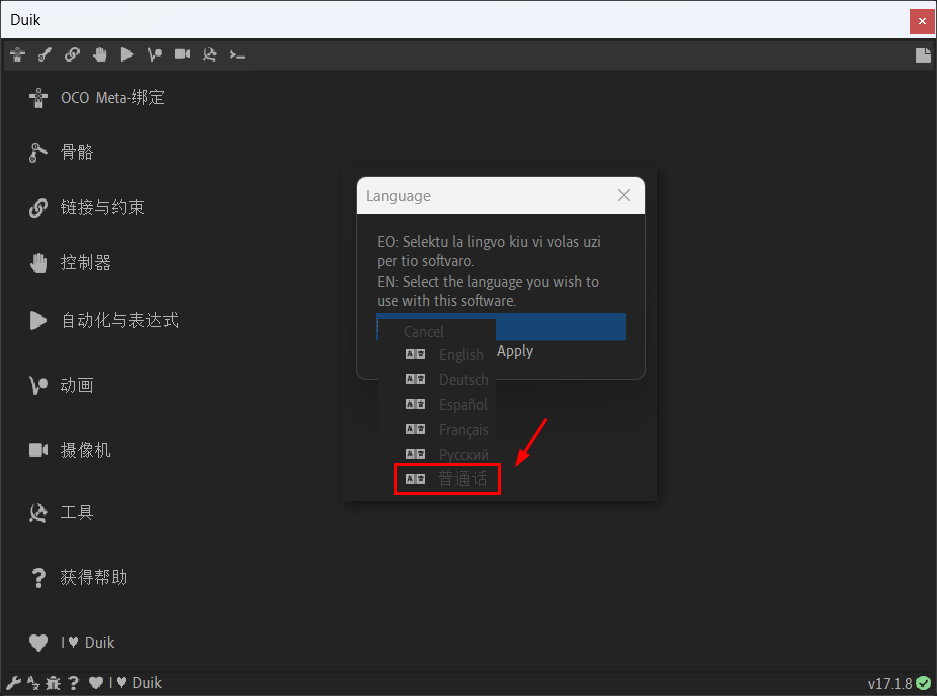937x696 pixels.
Task: Select the Tools toolbar icon
Action: 210,55
